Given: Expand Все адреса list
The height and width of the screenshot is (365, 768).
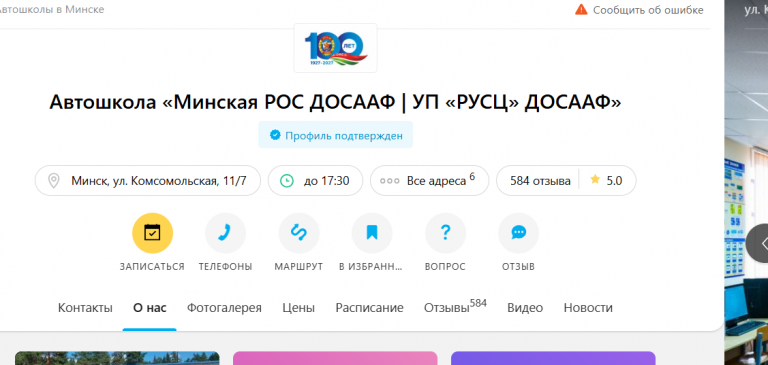Looking at the screenshot, I should pos(430,181).
